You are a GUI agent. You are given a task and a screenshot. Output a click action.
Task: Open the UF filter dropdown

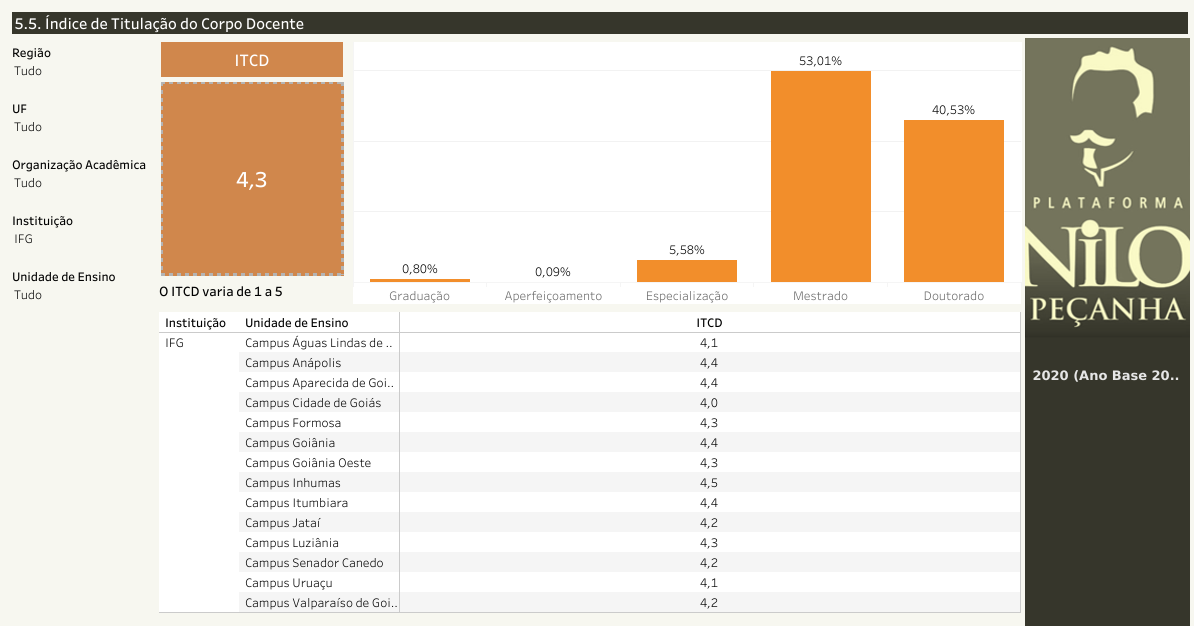pyautogui.click(x=28, y=127)
